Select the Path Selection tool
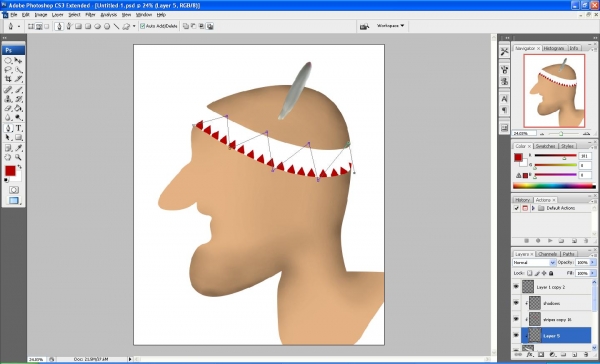Viewport: 600px width, 364px height. coord(8,137)
